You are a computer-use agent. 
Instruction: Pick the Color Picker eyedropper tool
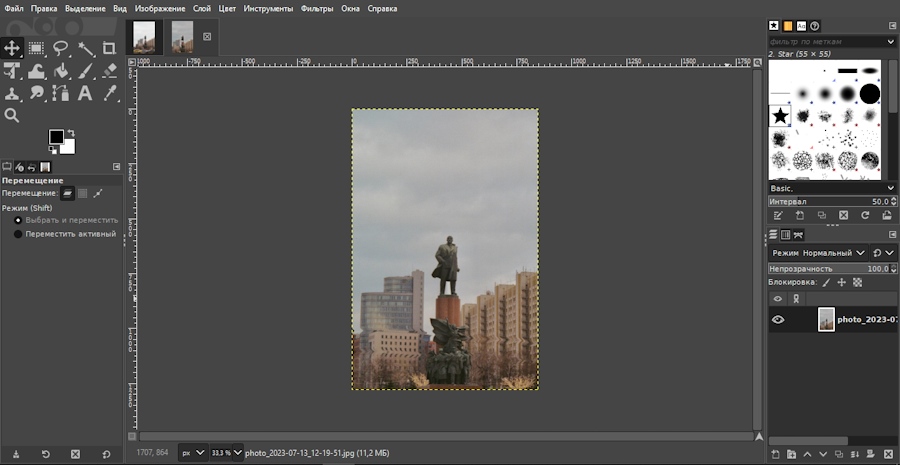click(109, 93)
